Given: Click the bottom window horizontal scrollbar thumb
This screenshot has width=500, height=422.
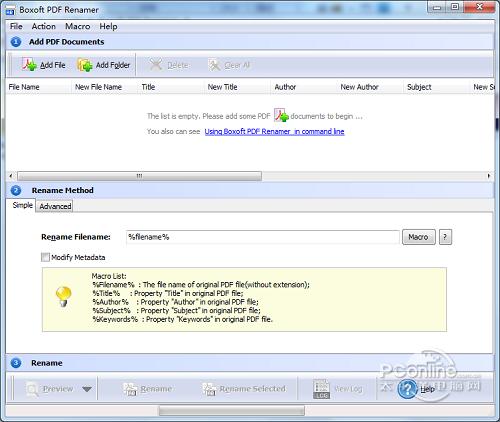Looking at the screenshot, I should [232, 410].
